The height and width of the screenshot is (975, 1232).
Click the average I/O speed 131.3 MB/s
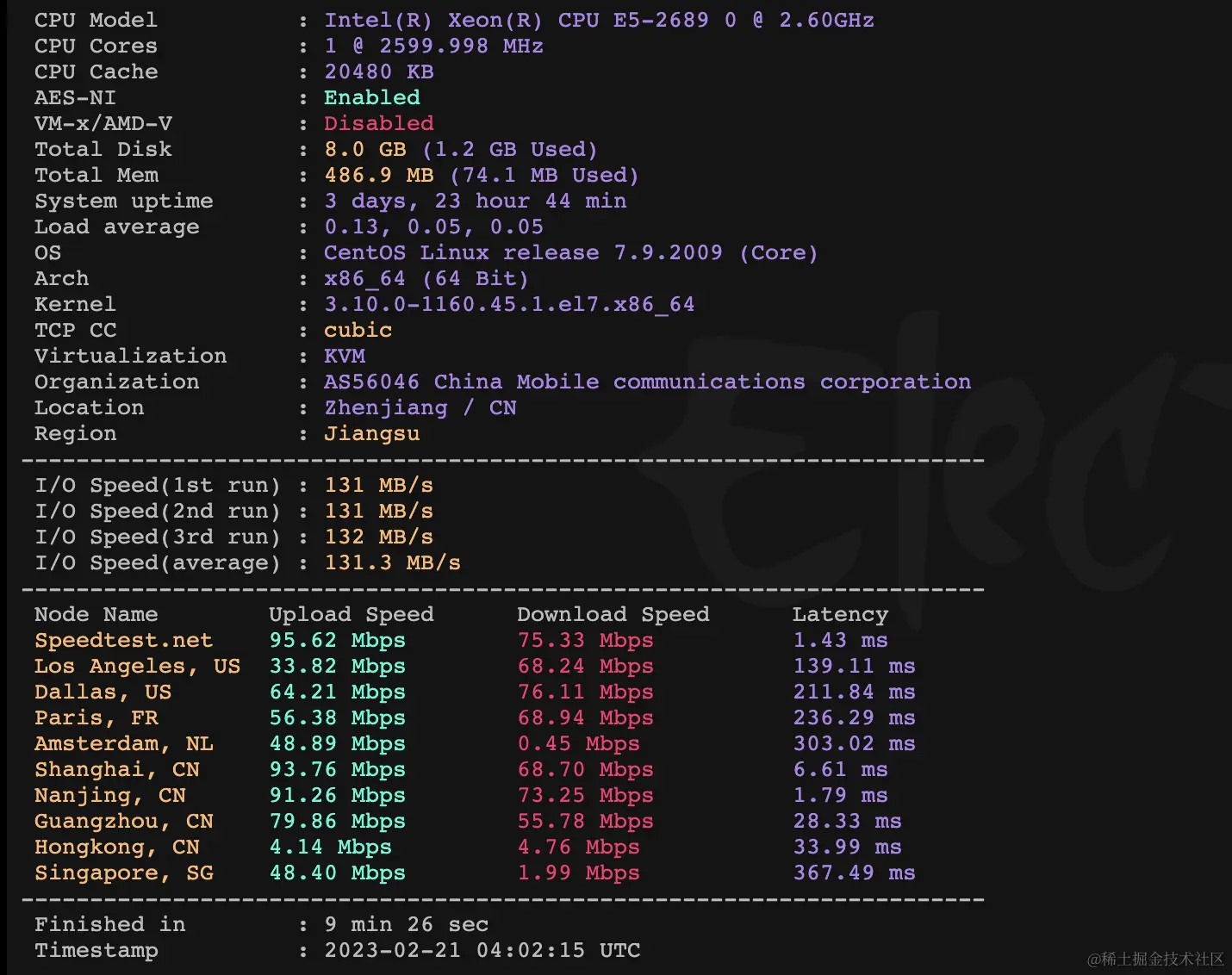[392, 562]
